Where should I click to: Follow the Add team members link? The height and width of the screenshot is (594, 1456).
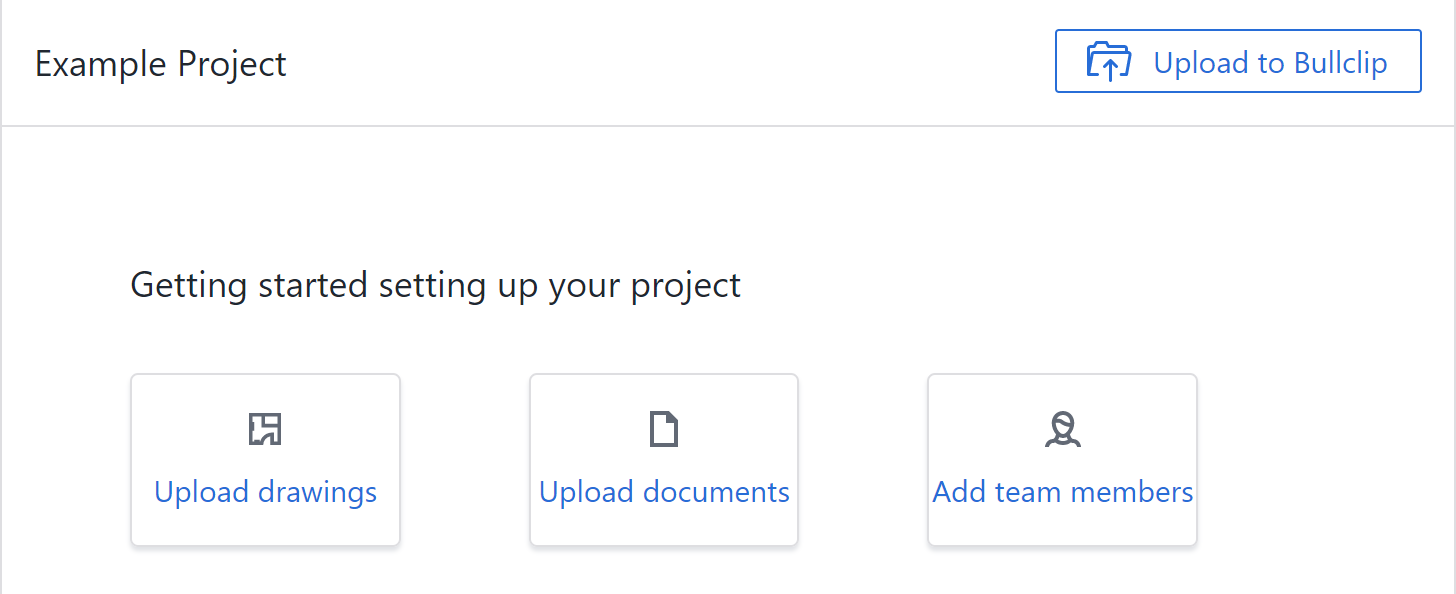point(1062,492)
